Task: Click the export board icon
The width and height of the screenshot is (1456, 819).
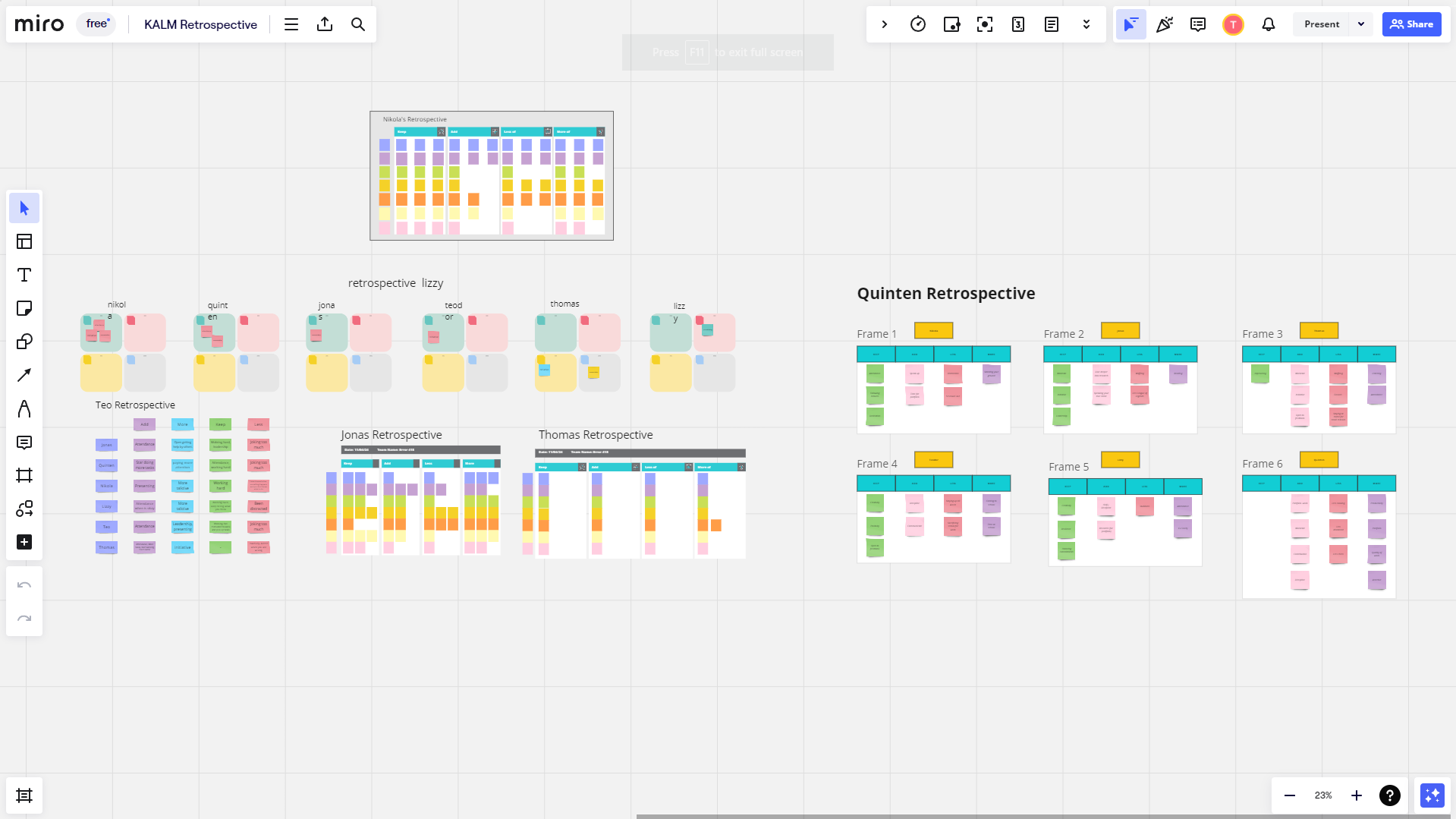Action: (325, 24)
